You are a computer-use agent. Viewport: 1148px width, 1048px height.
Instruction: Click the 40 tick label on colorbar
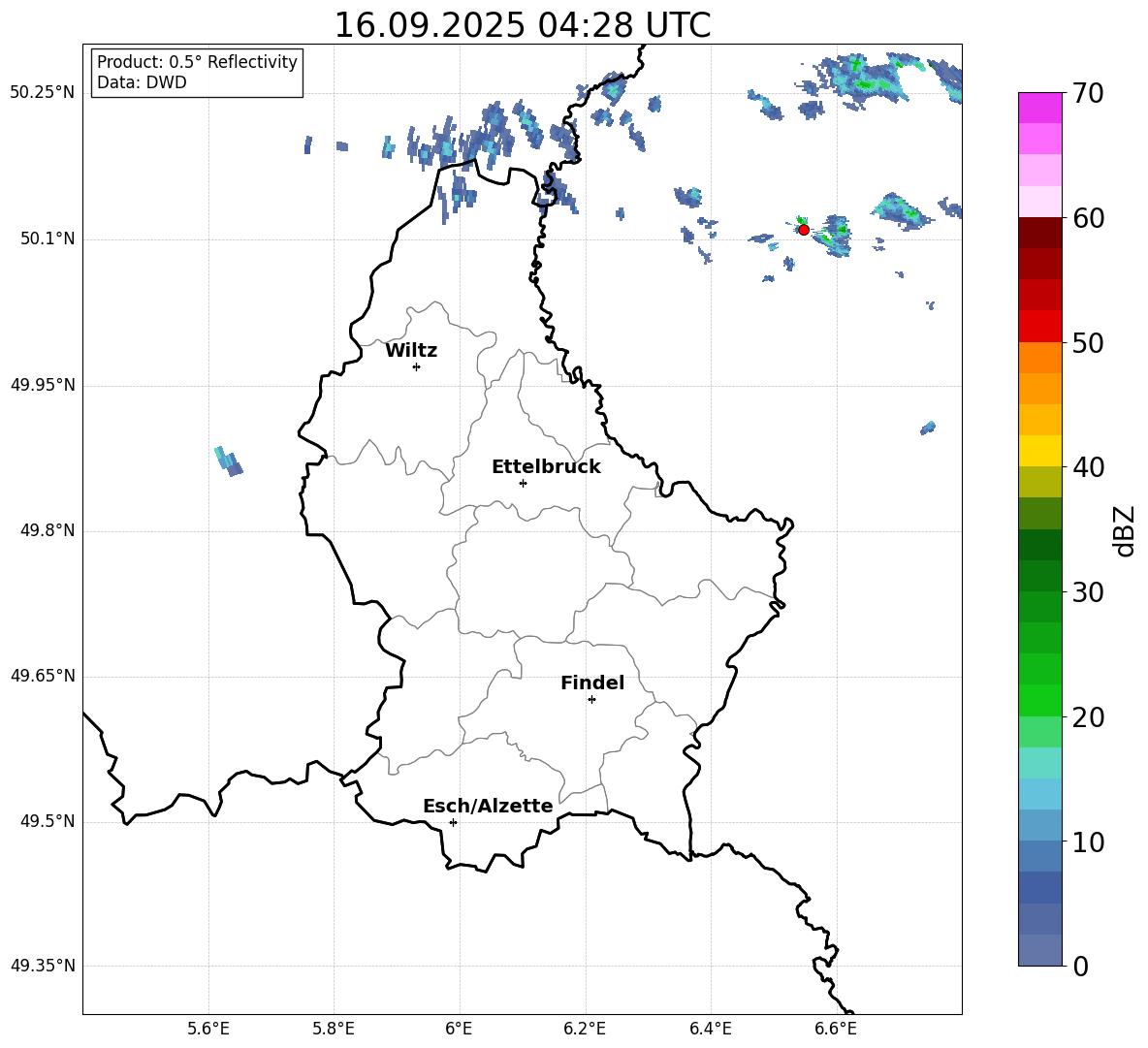1088,467
